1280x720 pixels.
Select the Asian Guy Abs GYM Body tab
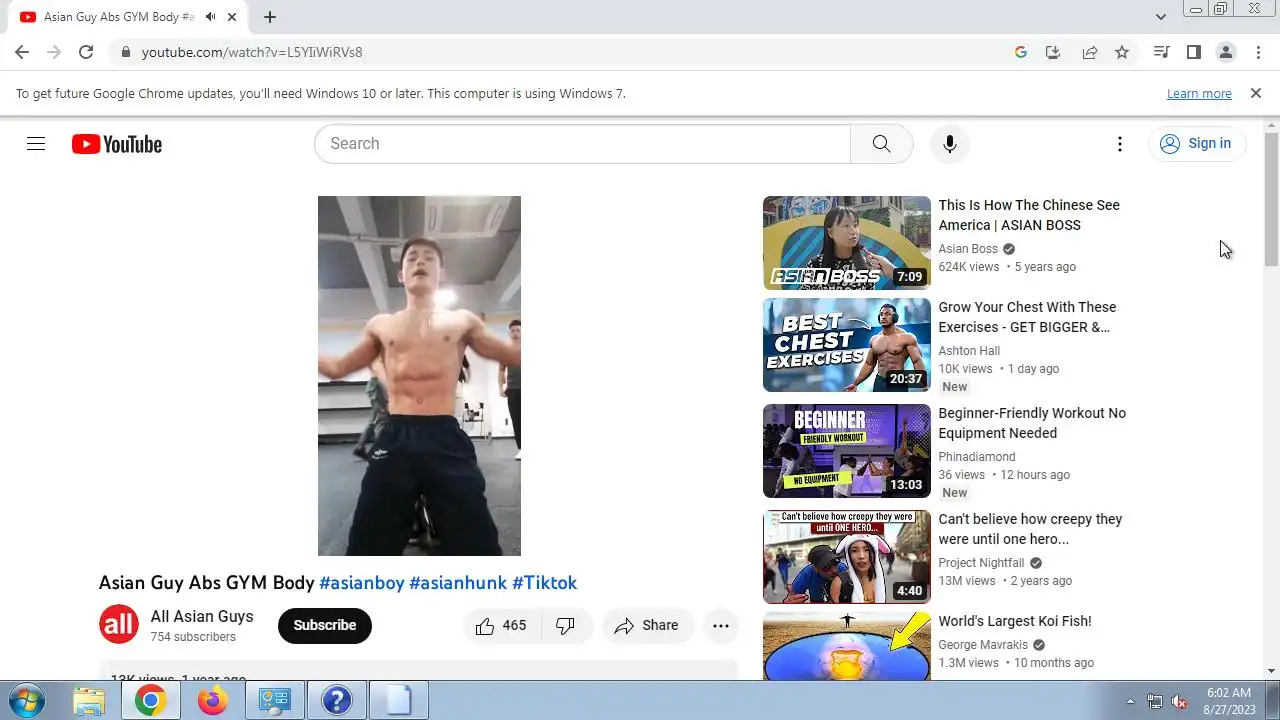pyautogui.click(x=118, y=17)
